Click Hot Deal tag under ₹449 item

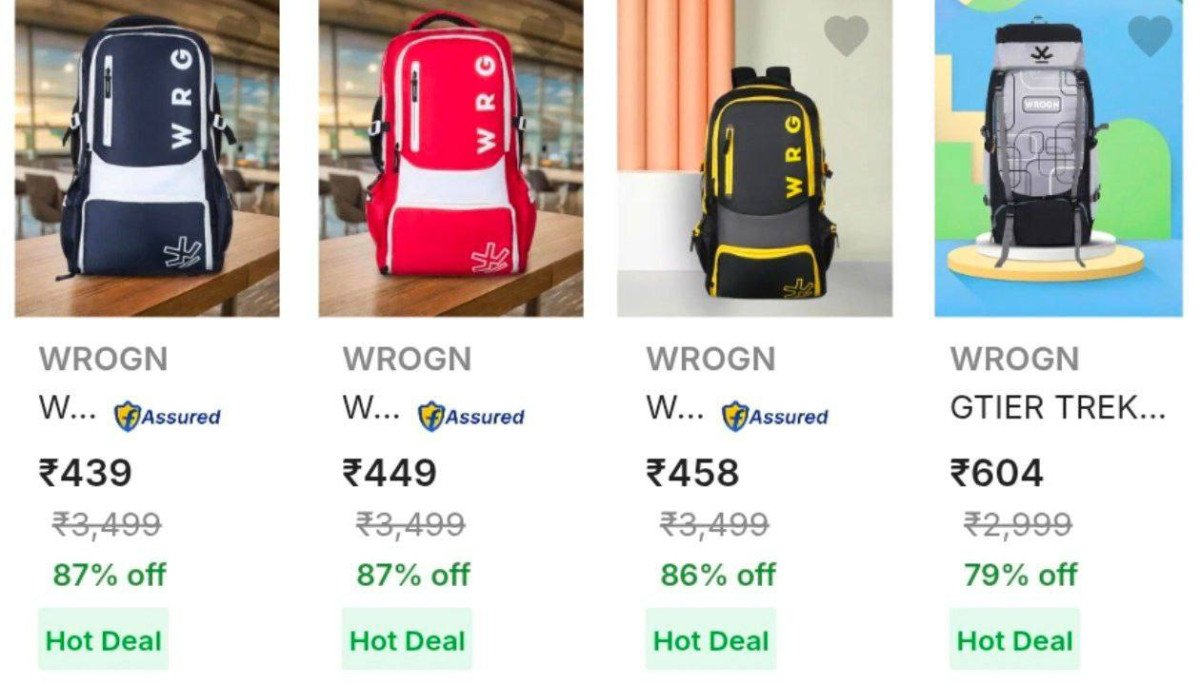coord(407,640)
